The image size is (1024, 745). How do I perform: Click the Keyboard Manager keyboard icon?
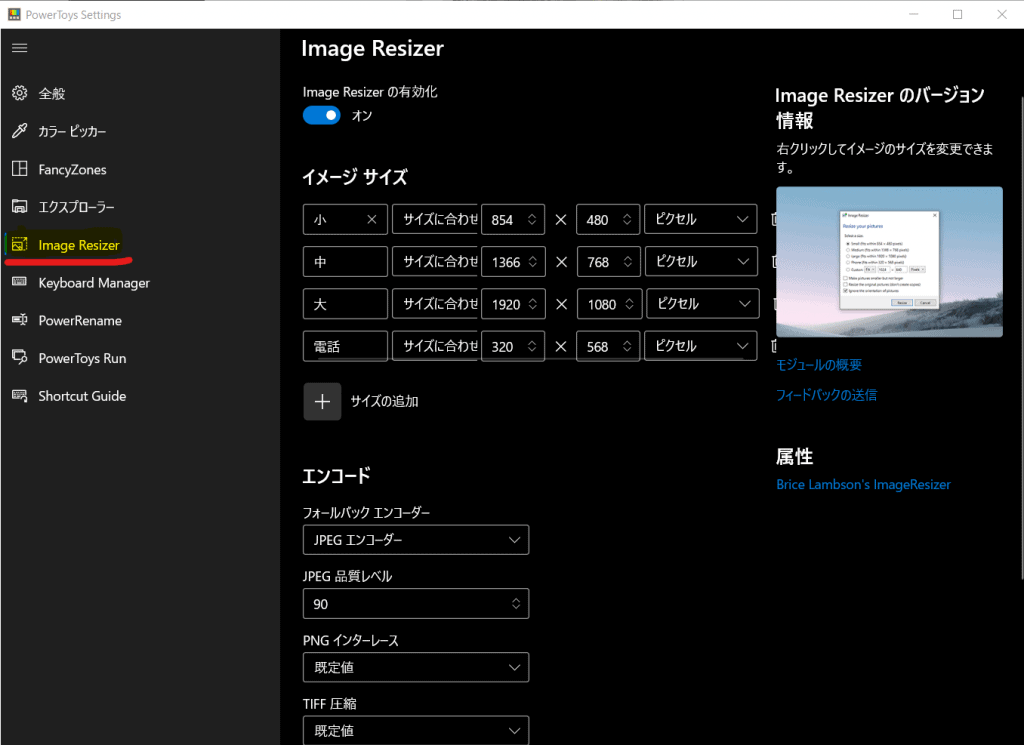click(x=19, y=283)
